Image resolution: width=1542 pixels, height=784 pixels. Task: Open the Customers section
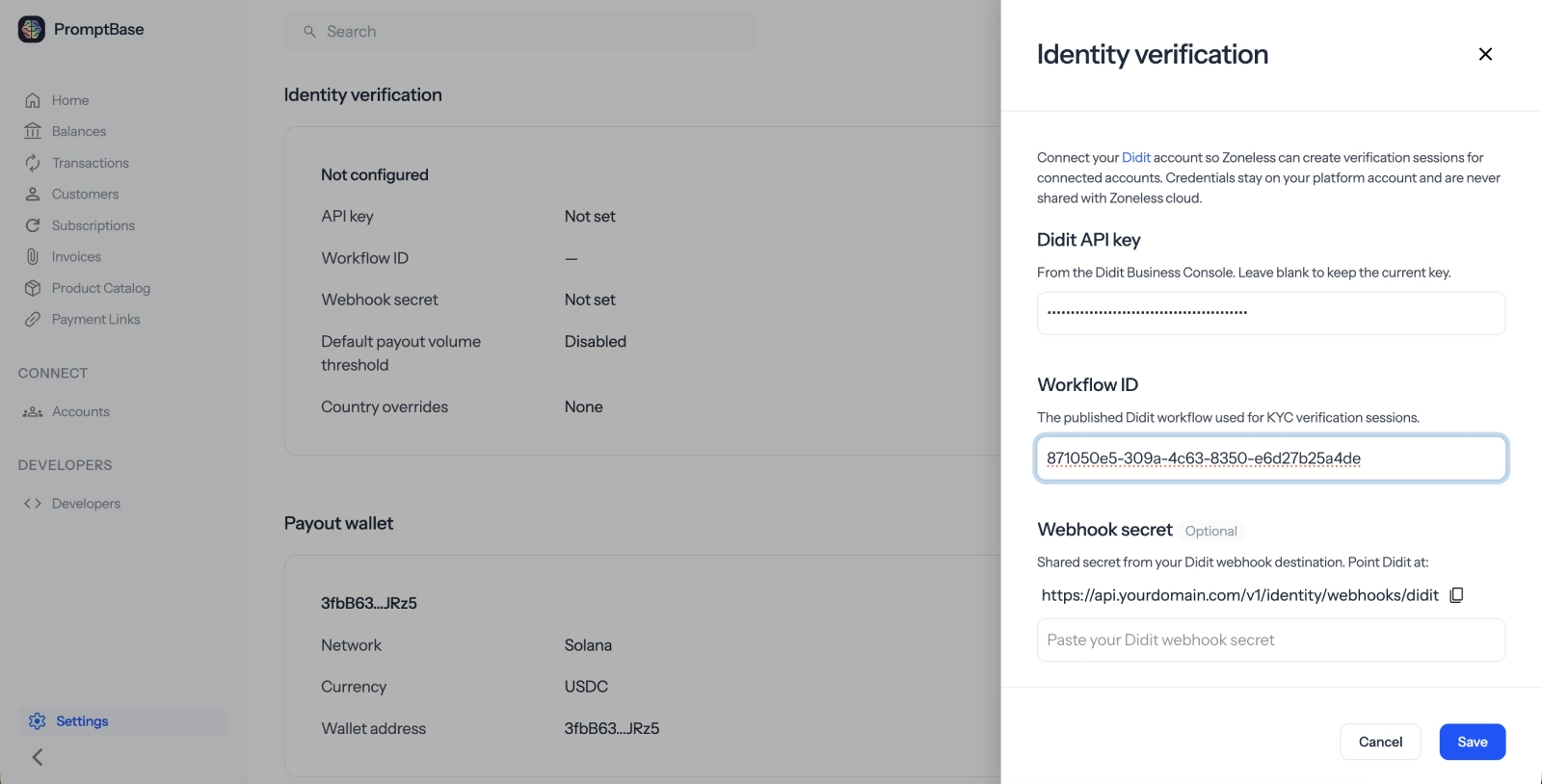click(x=86, y=194)
